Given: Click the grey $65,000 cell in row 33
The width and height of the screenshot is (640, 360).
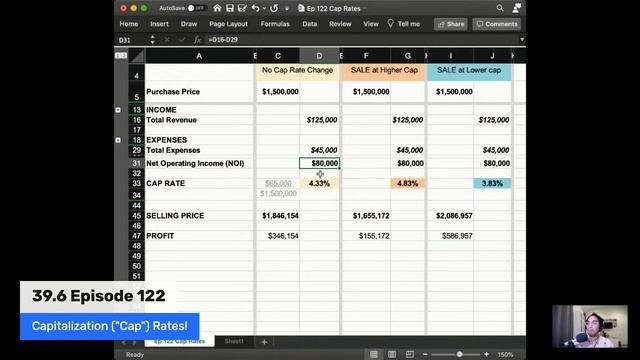Looking at the screenshot, I should (278, 184).
